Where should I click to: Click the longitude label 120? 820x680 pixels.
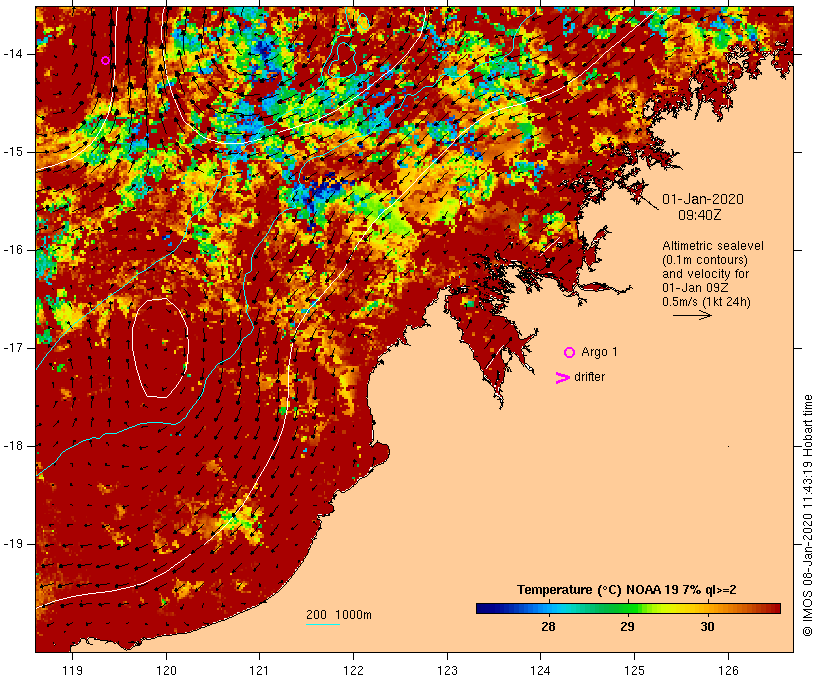(x=166, y=671)
